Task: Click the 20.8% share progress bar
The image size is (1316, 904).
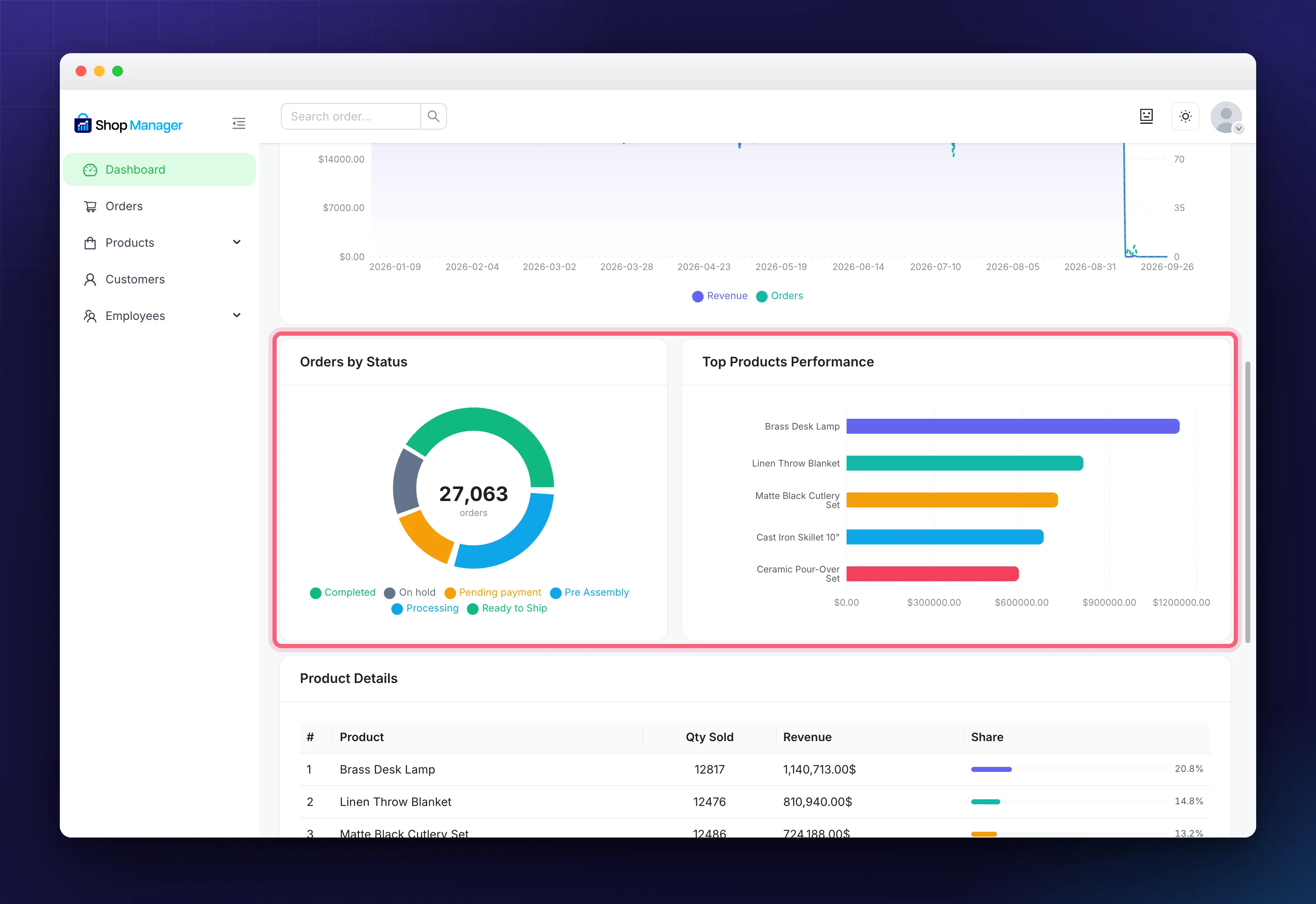Action: (x=1069, y=769)
